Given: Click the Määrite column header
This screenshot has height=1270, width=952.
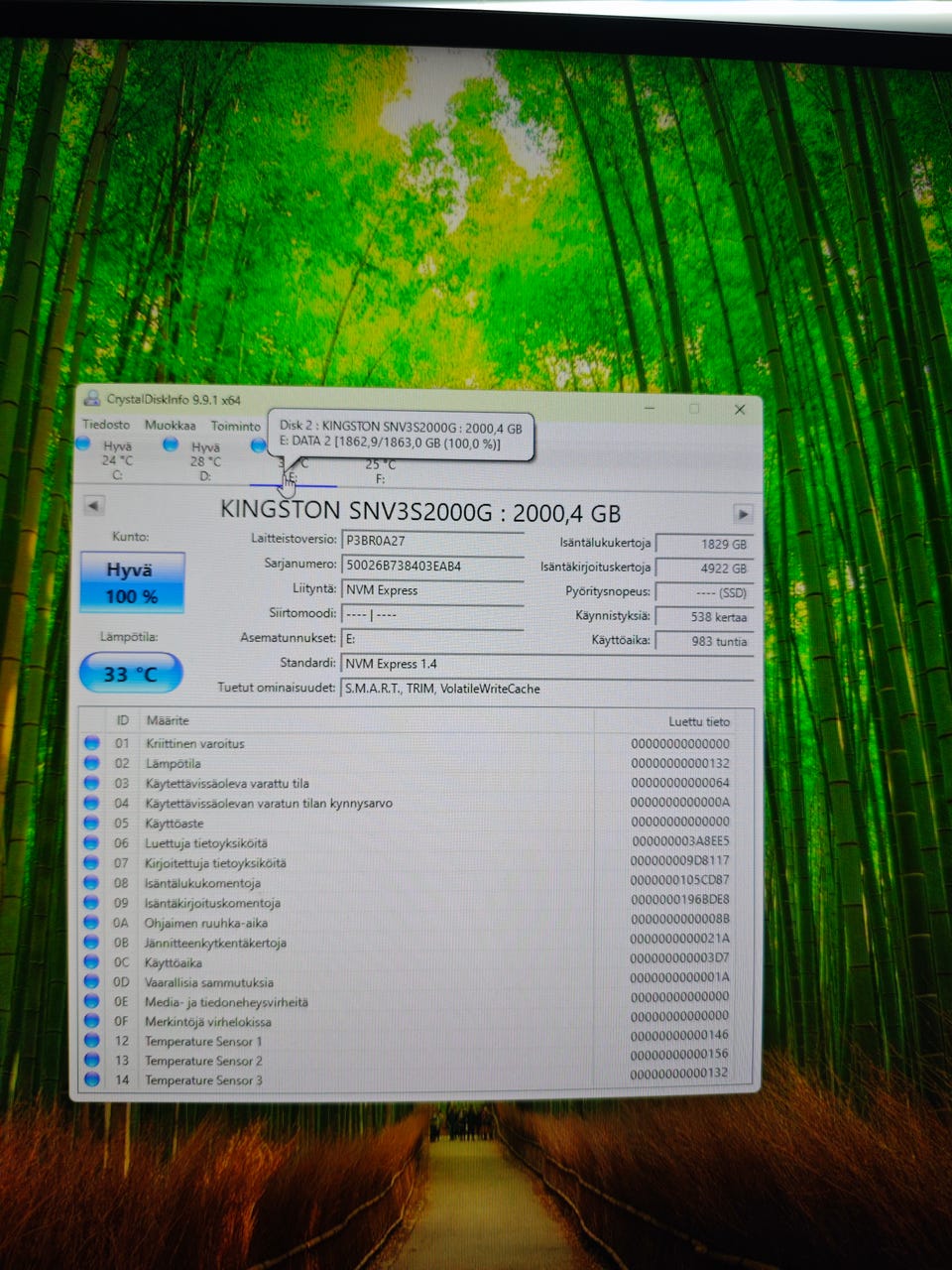Looking at the screenshot, I should point(168,720).
